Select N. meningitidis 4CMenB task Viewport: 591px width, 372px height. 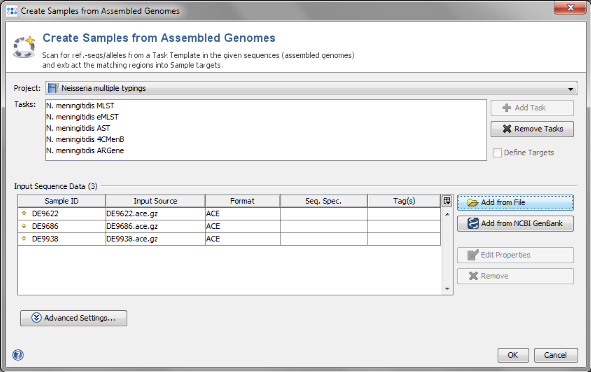click(x=85, y=139)
